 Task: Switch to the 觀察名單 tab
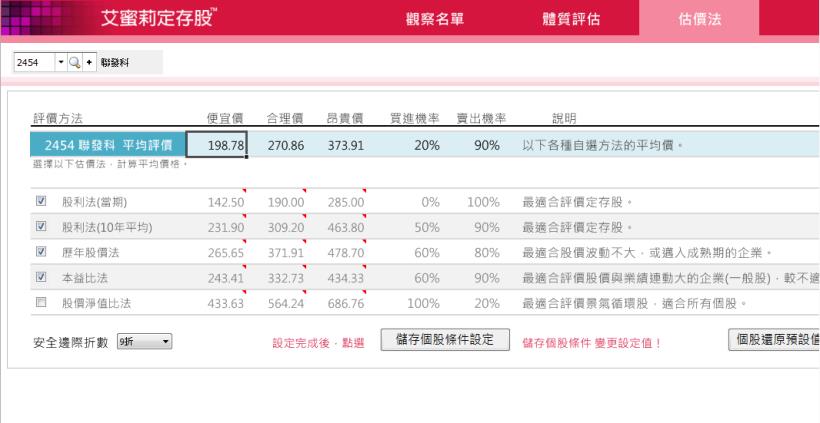pyautogui.click(x=435, y=19)
